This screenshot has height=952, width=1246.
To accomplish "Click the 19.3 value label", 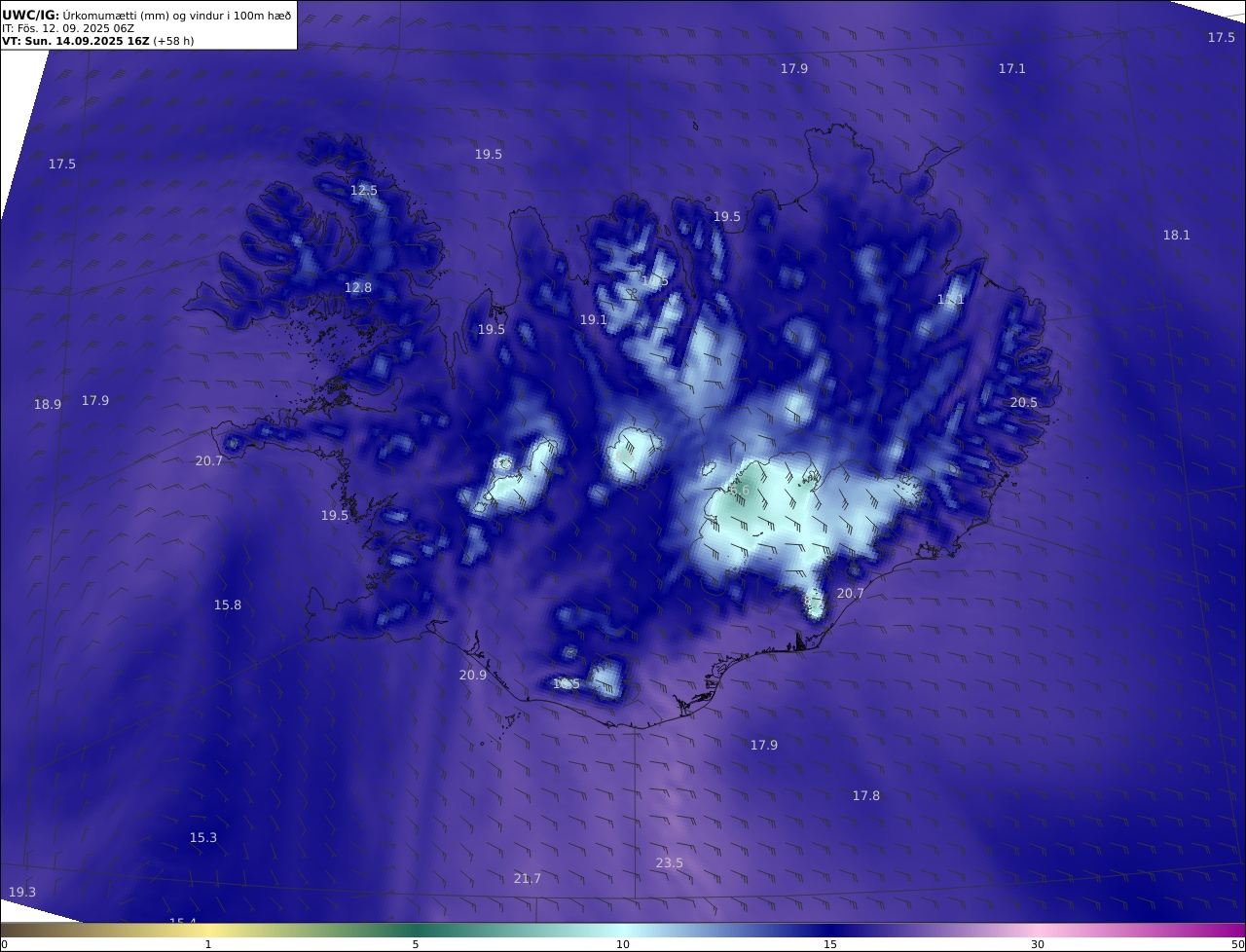I will (x=22, y=892).
